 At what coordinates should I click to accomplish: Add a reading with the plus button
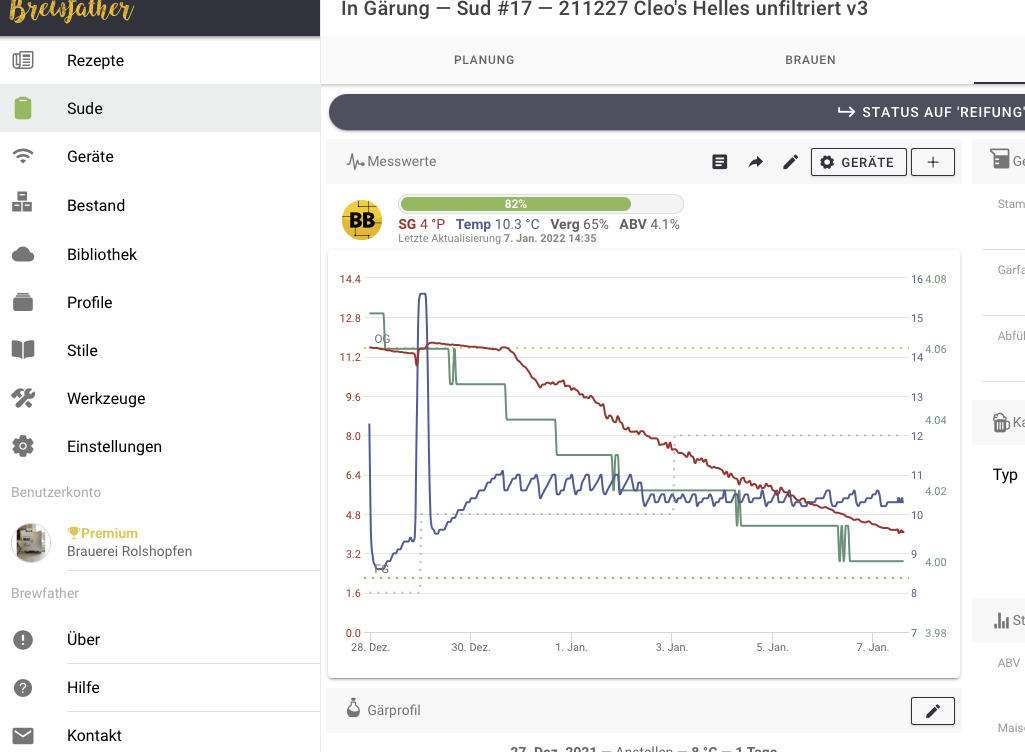[x=932, y=162]
